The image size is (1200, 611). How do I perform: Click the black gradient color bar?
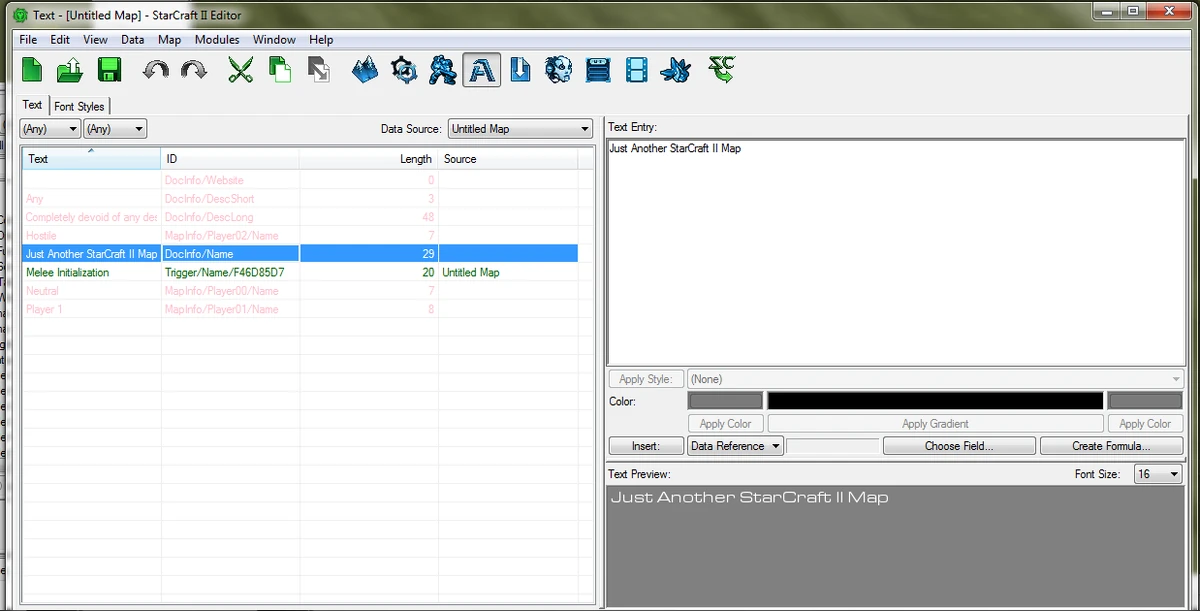coord(934,399)
